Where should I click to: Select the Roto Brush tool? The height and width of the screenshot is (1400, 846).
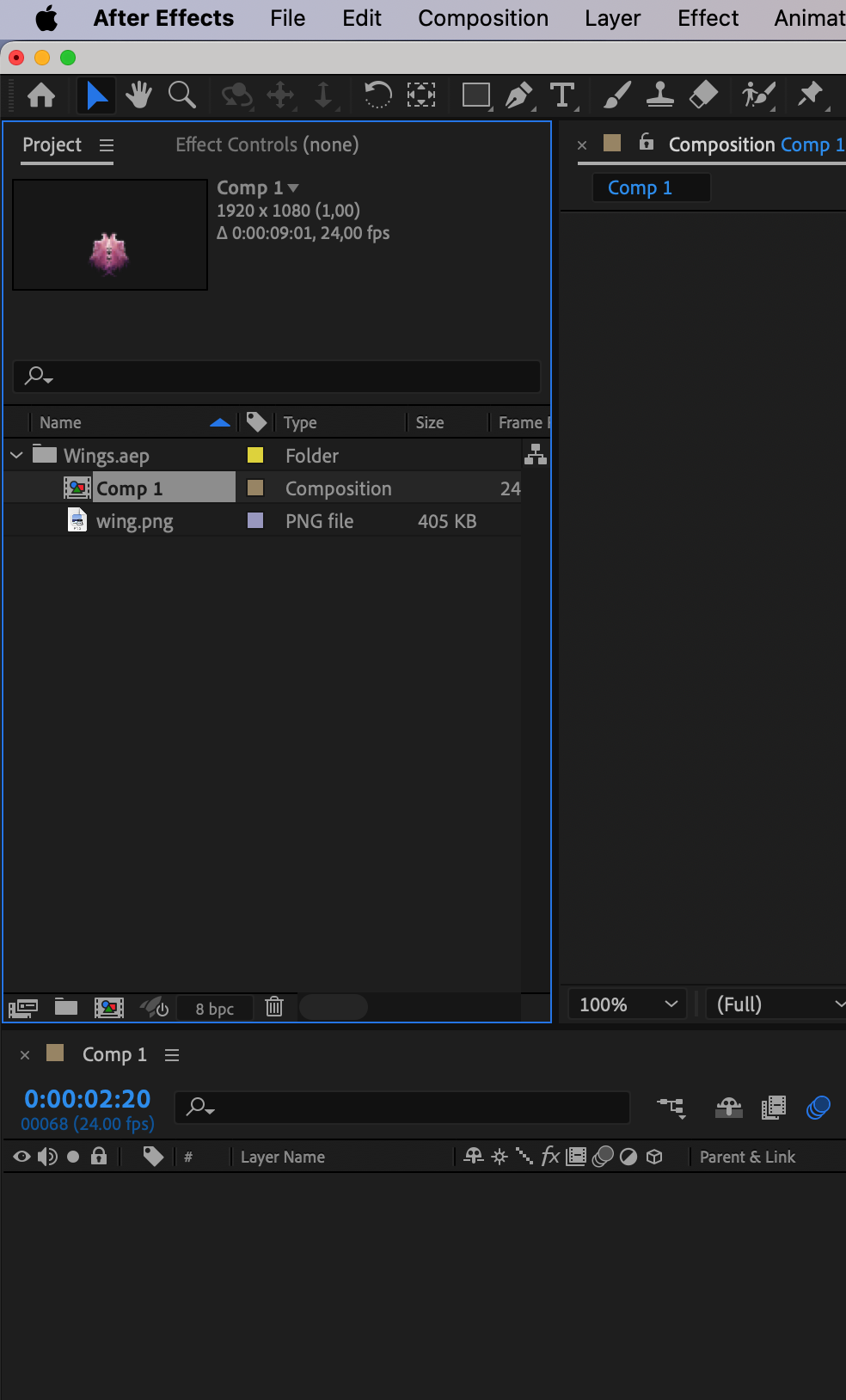[758, 95]
